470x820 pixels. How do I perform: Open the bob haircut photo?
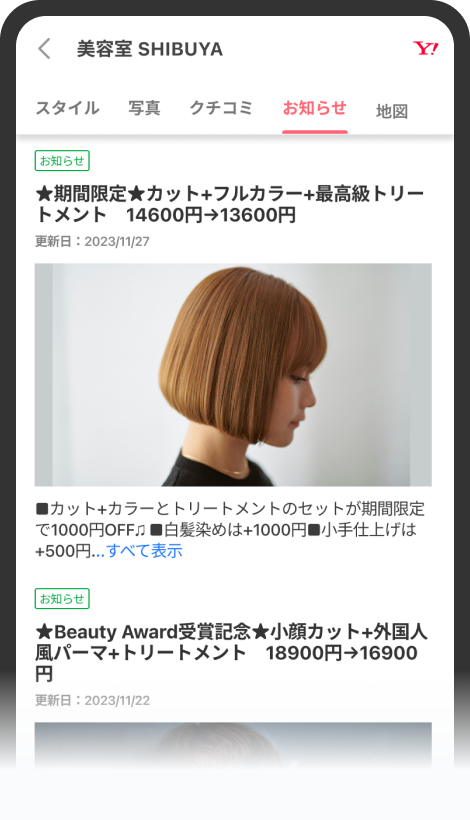point(233,375)
